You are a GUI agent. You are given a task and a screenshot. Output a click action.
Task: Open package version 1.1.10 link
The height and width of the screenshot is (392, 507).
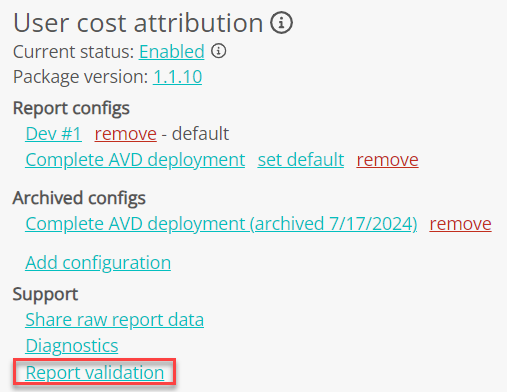(x=177, y=77)
